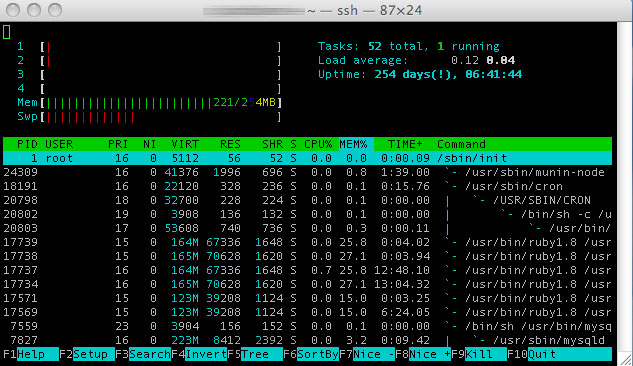This screenshot has width=633, height=366.
Task: Sort by the PID column header
Action: [27, 144]
